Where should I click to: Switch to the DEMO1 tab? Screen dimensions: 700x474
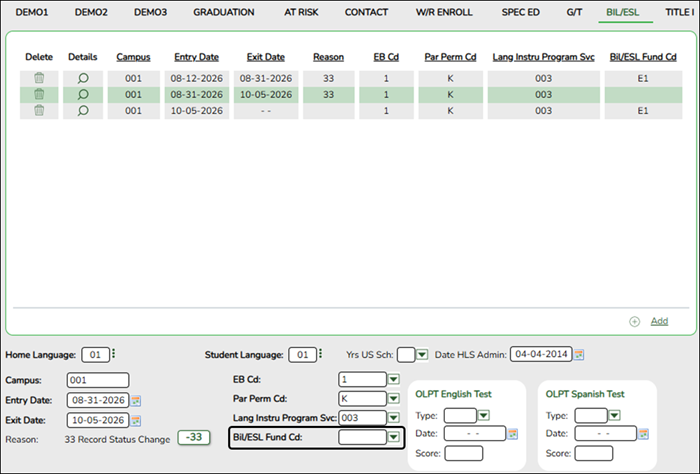coord(32,12)
